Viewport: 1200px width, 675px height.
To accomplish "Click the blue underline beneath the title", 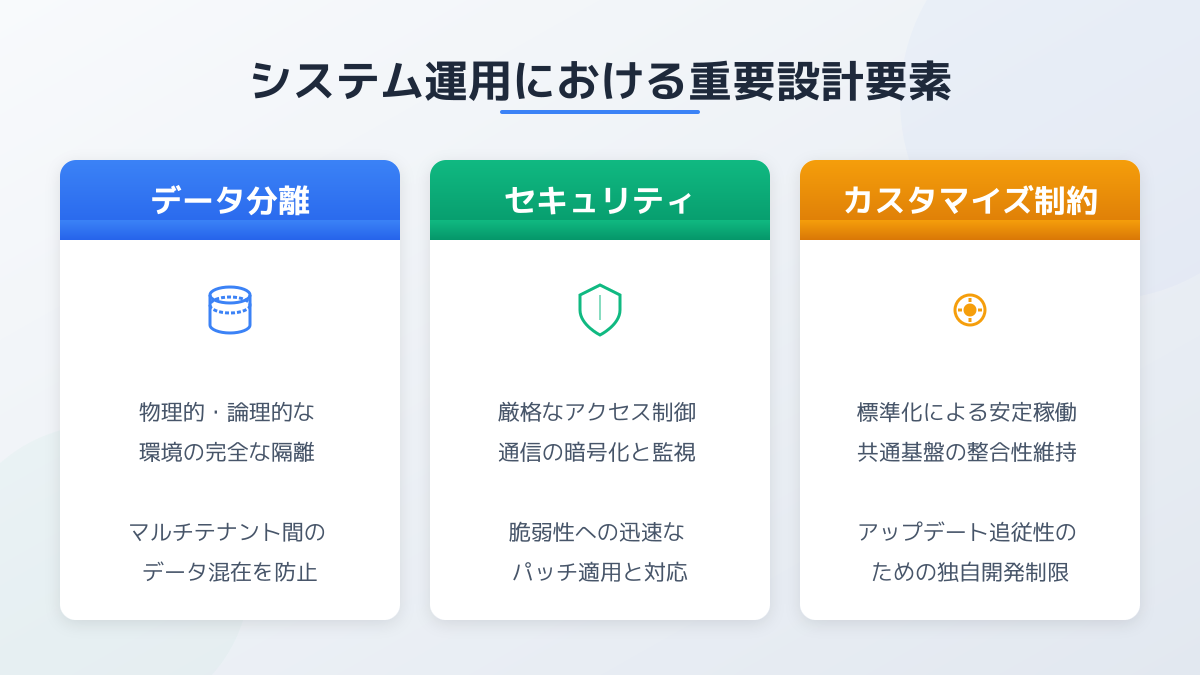I will 600,112.
